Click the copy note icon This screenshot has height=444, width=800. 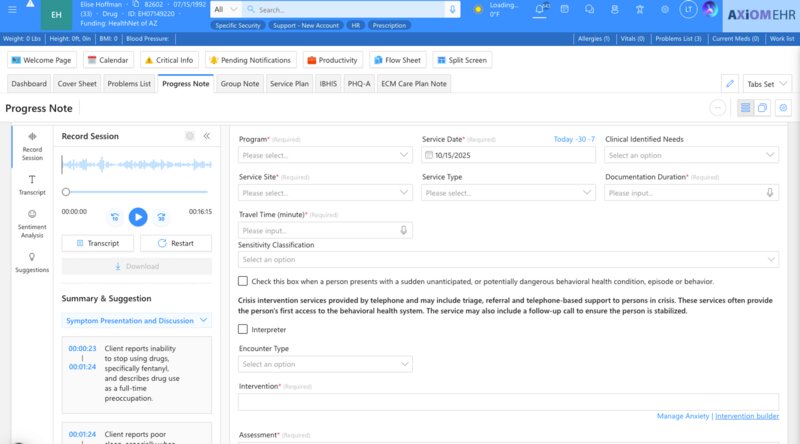(x=762, y=108)
